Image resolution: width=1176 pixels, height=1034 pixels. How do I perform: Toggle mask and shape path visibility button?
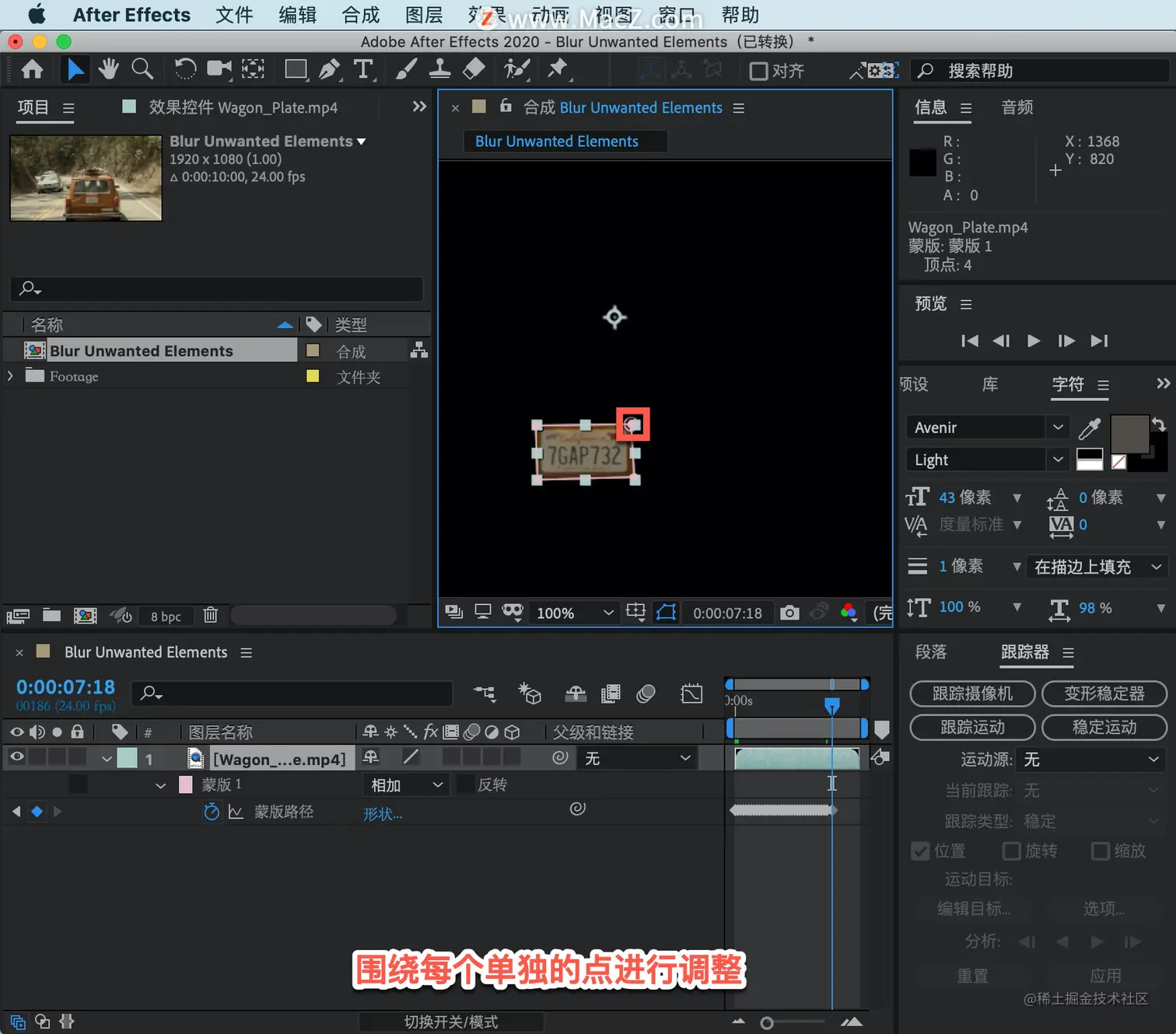click(x=667, y=613)
